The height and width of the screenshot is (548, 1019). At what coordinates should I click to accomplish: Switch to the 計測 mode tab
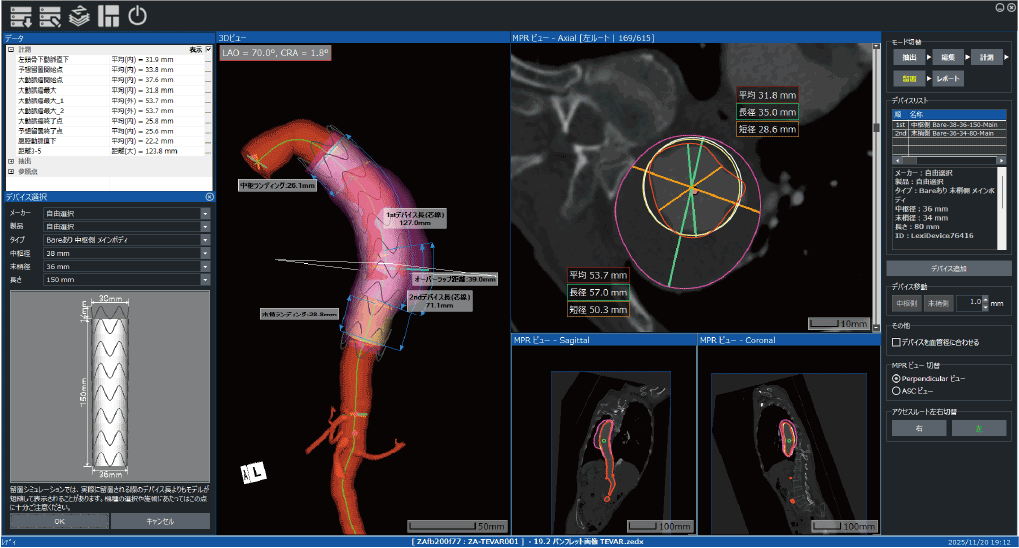click(986, 58)
